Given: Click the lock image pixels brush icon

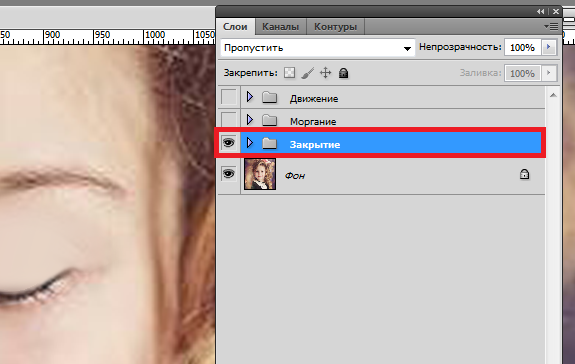Looking at the screenshot, I should point(308,73).
